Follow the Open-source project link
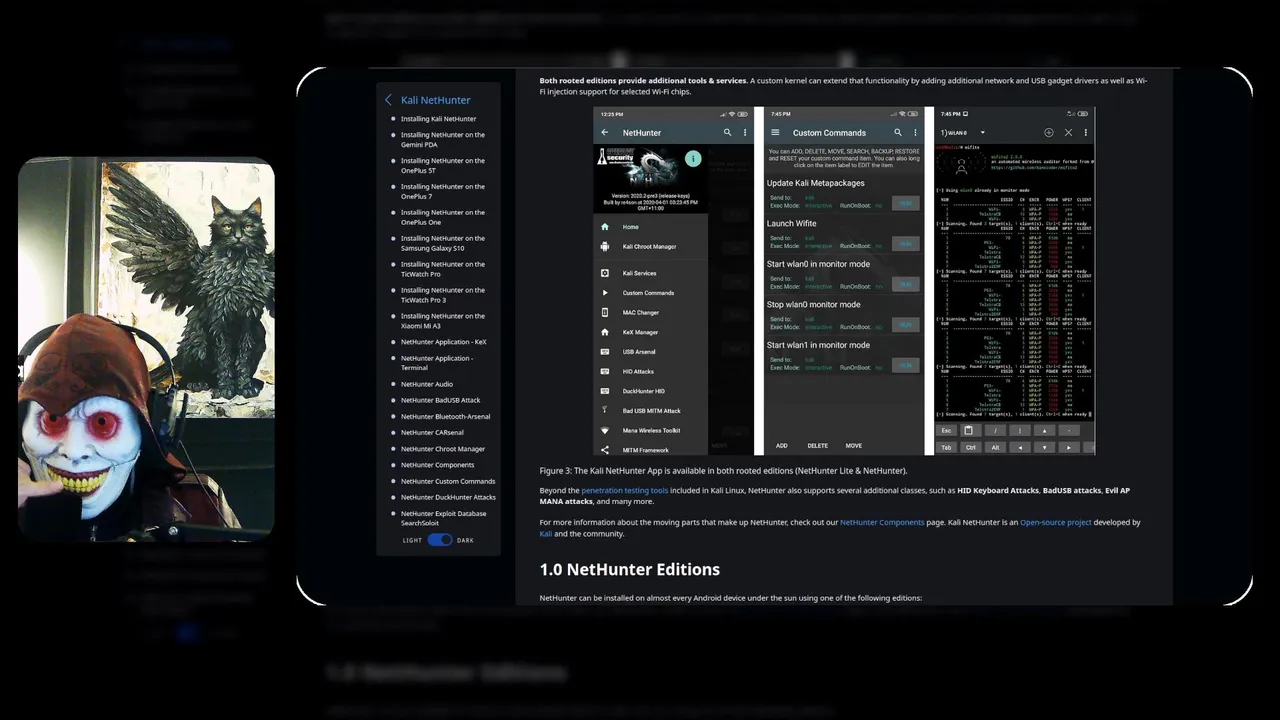Image resolution: width=1280 pixels, height=720 pixels. coord(1056,522)
